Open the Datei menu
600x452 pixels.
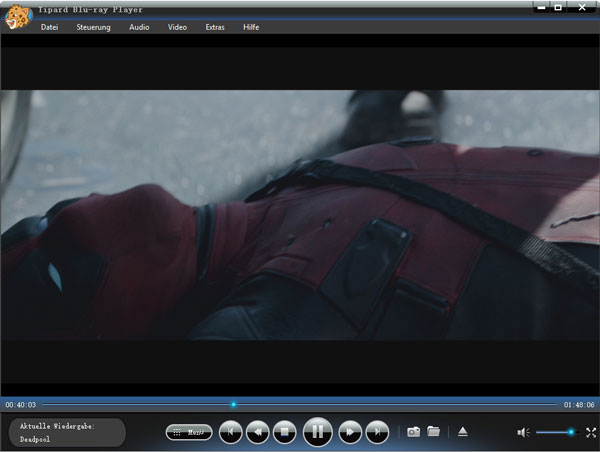point(49,27)
